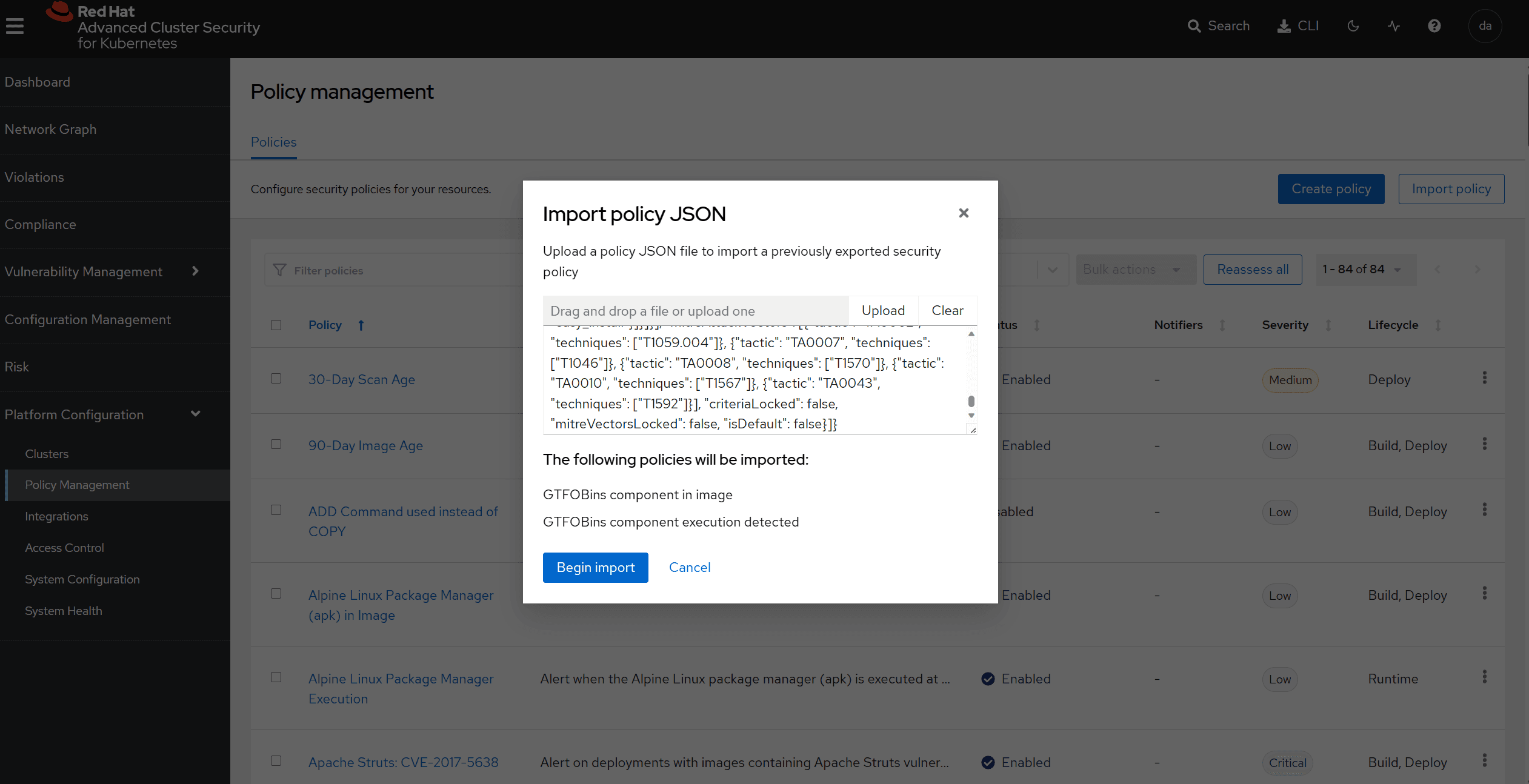Go to Violations page
Screen dimensions: 1529x784
[x=115, y=177]
